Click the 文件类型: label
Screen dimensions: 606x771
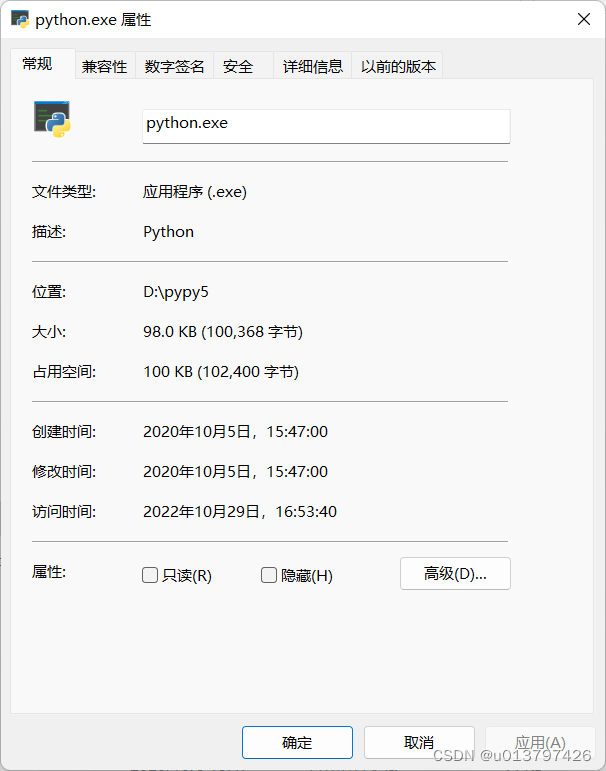[64, 192]
